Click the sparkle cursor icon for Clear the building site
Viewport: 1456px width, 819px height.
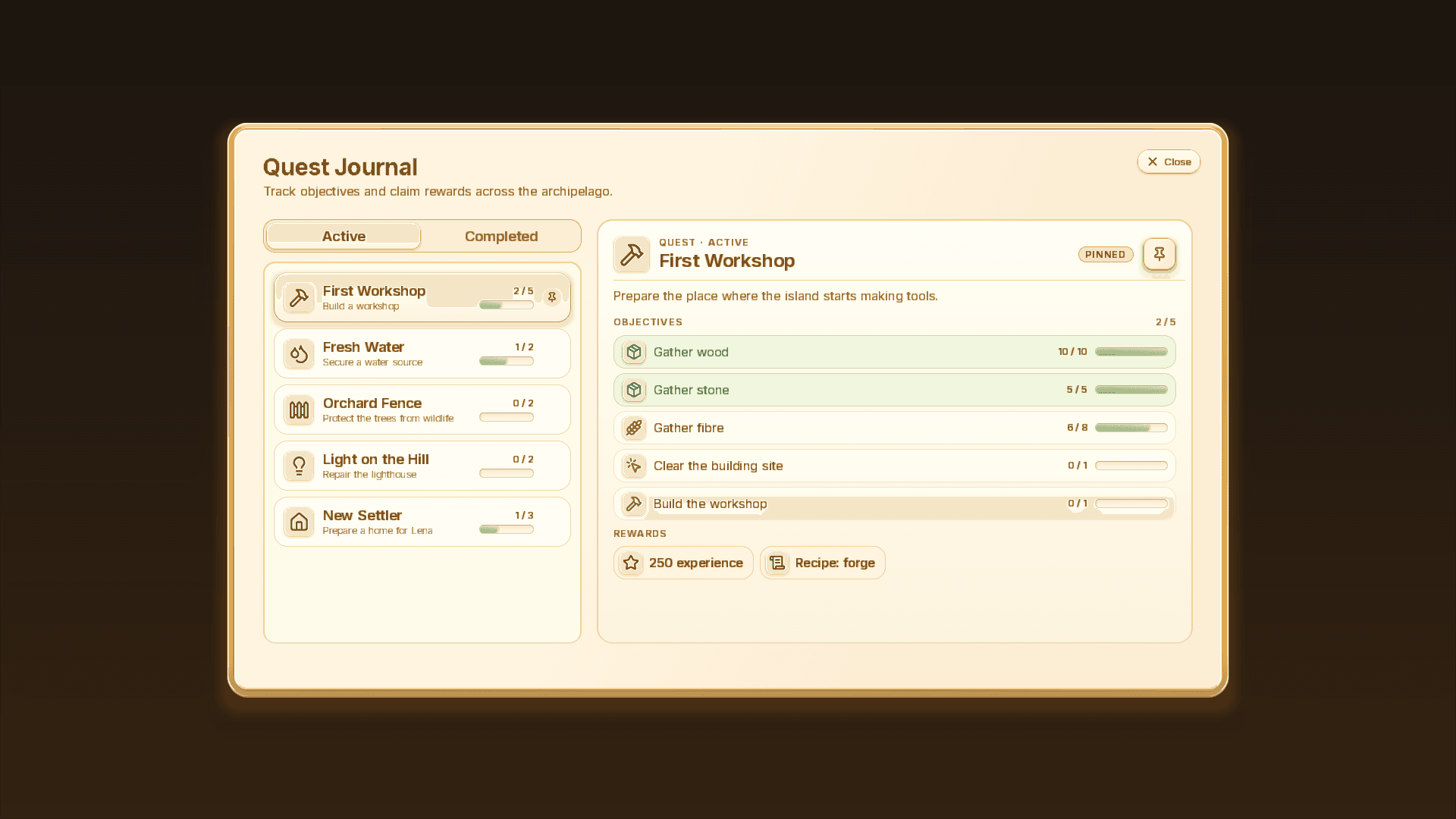634,466
